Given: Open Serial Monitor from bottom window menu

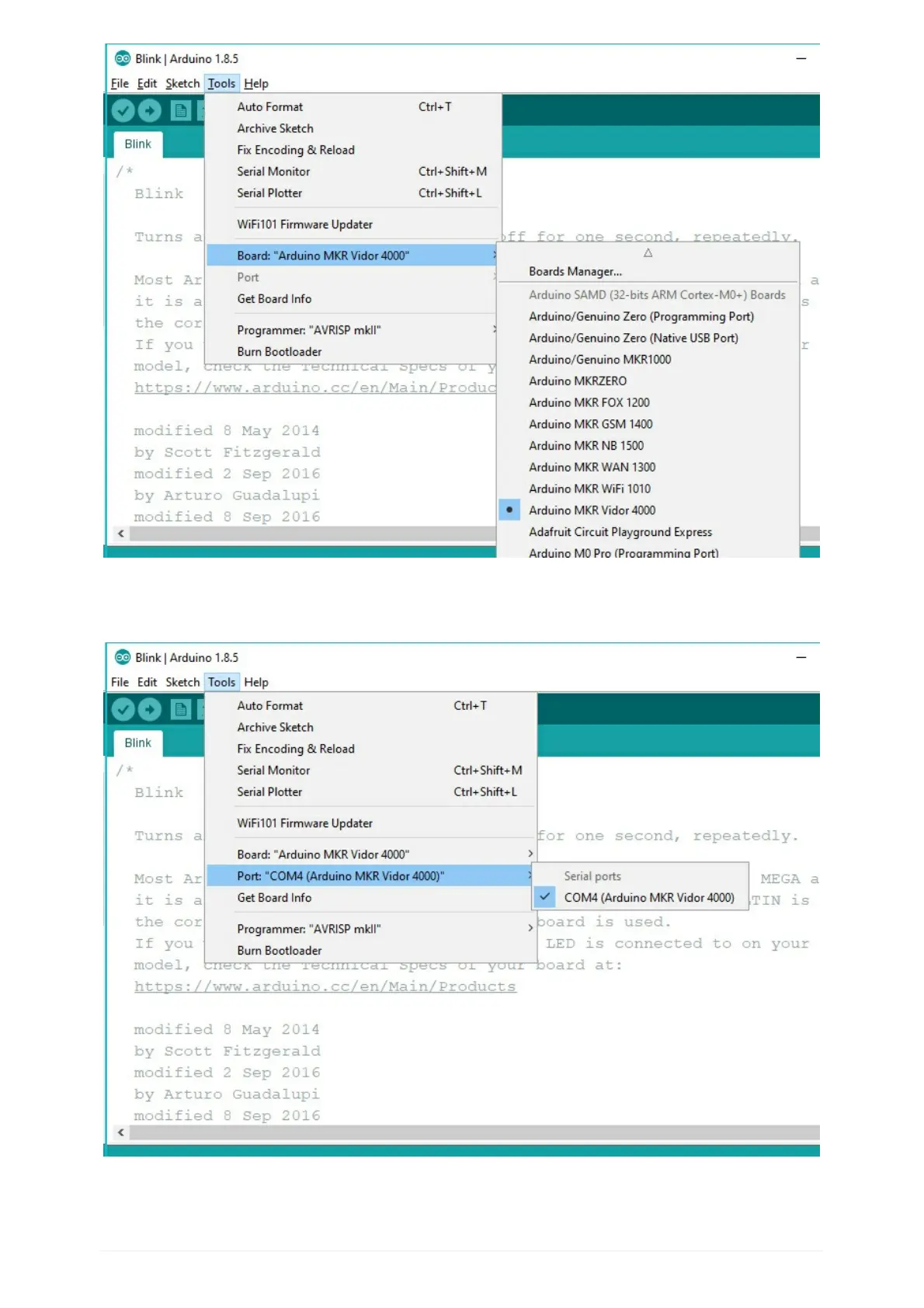Looking at the screenshot, I should point(371,770).
